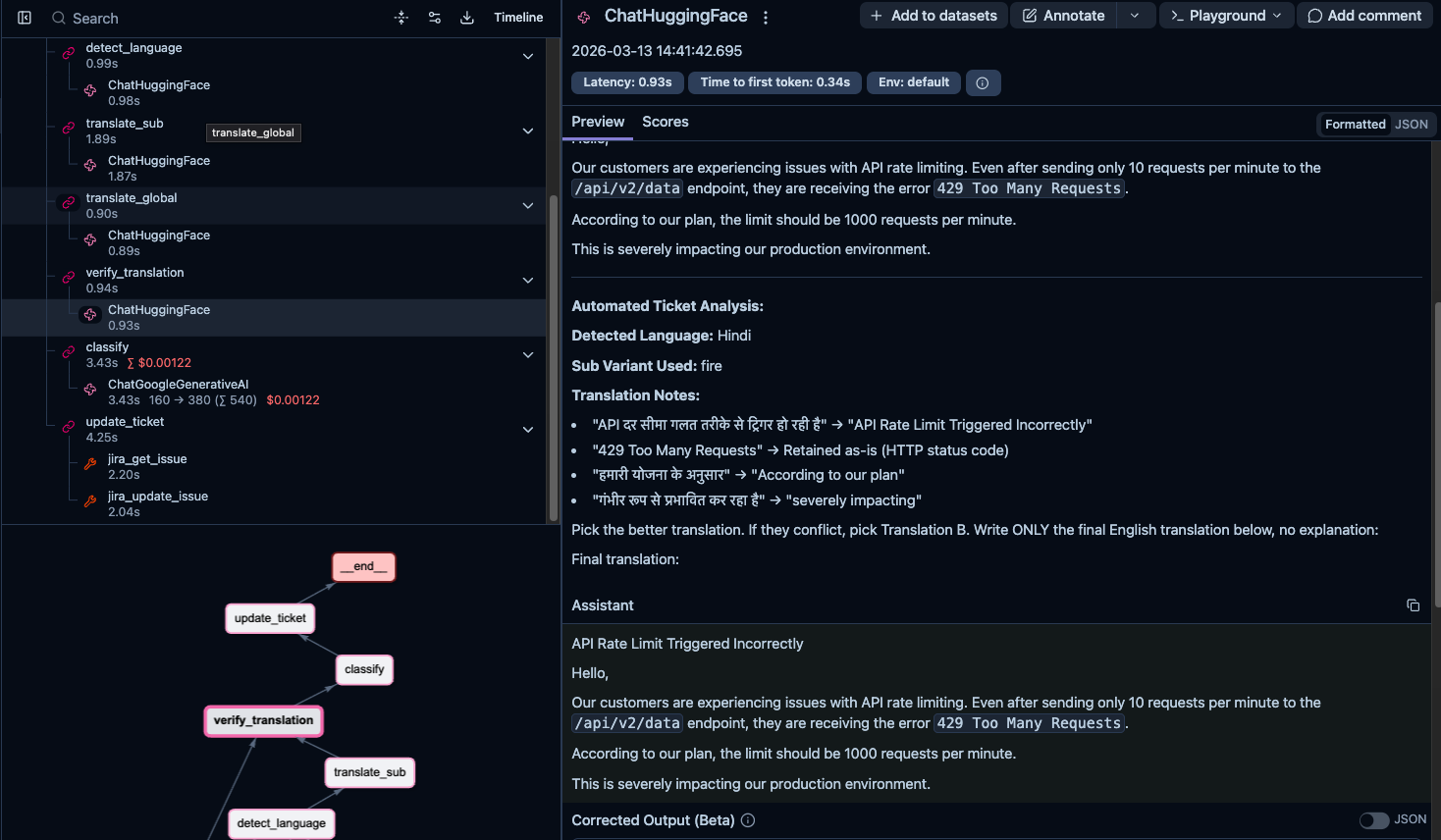Collapse the left trace panel
The image size is (1441, 840).
click(x=24, y=17)
